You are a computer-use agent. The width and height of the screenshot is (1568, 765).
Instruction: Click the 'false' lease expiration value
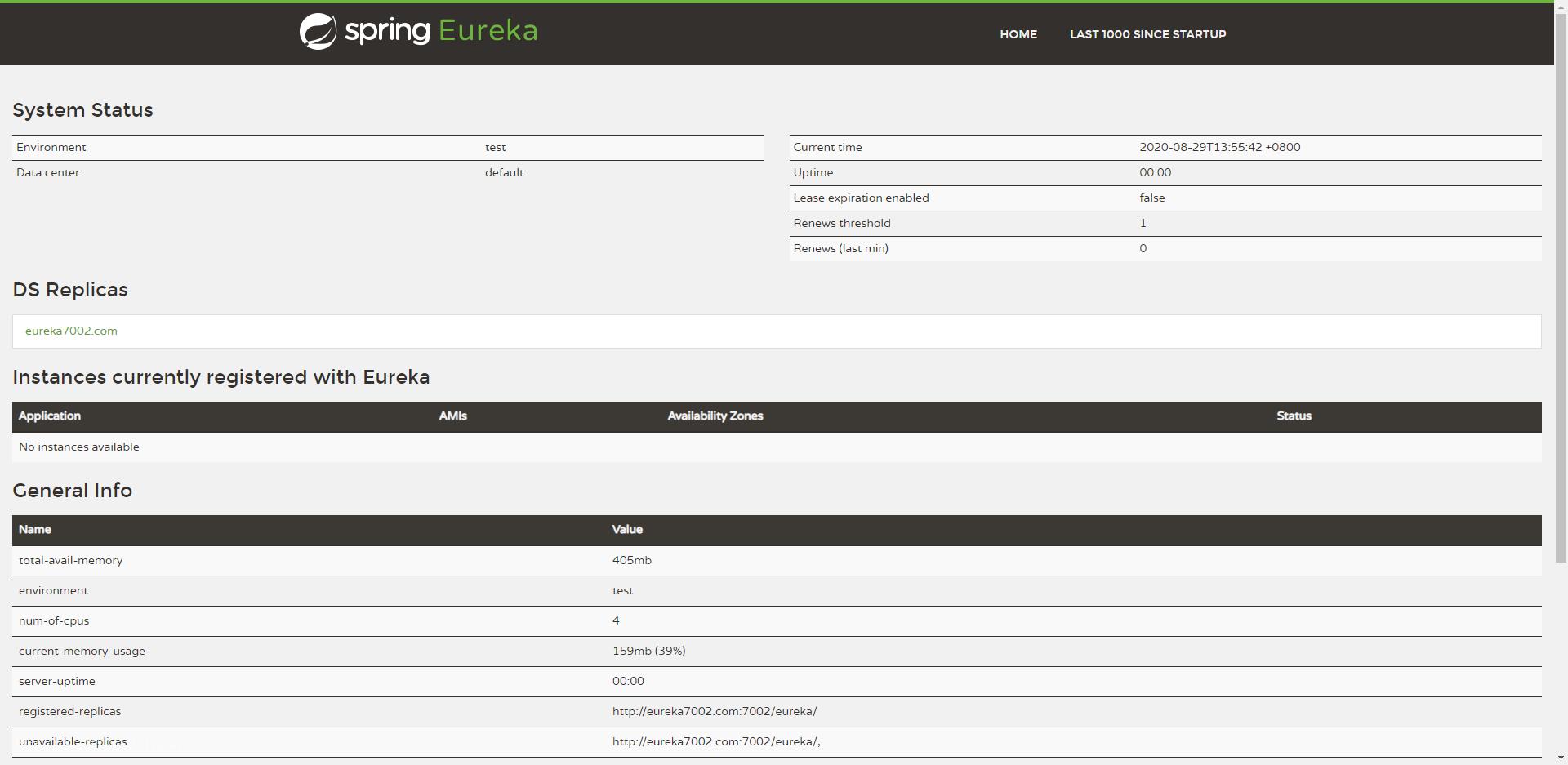pyautogui.click(x=1152, y=198)
